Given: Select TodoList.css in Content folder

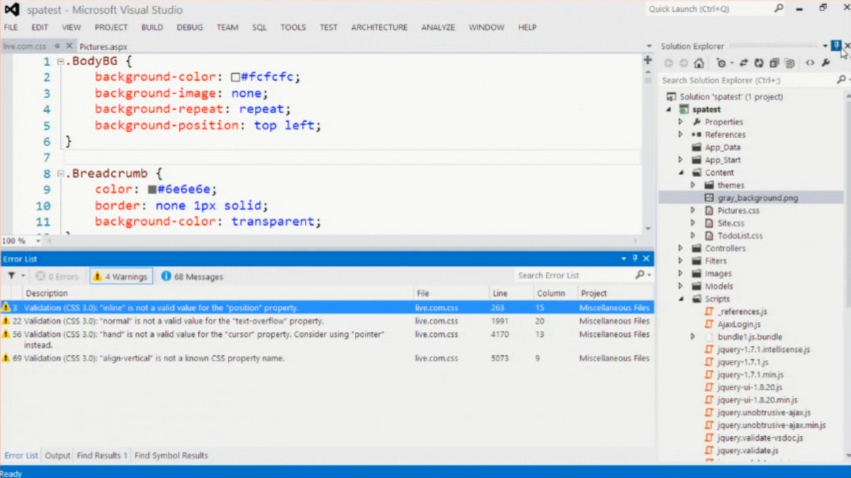Looking at the screenshot, I should tap(740, 235).
